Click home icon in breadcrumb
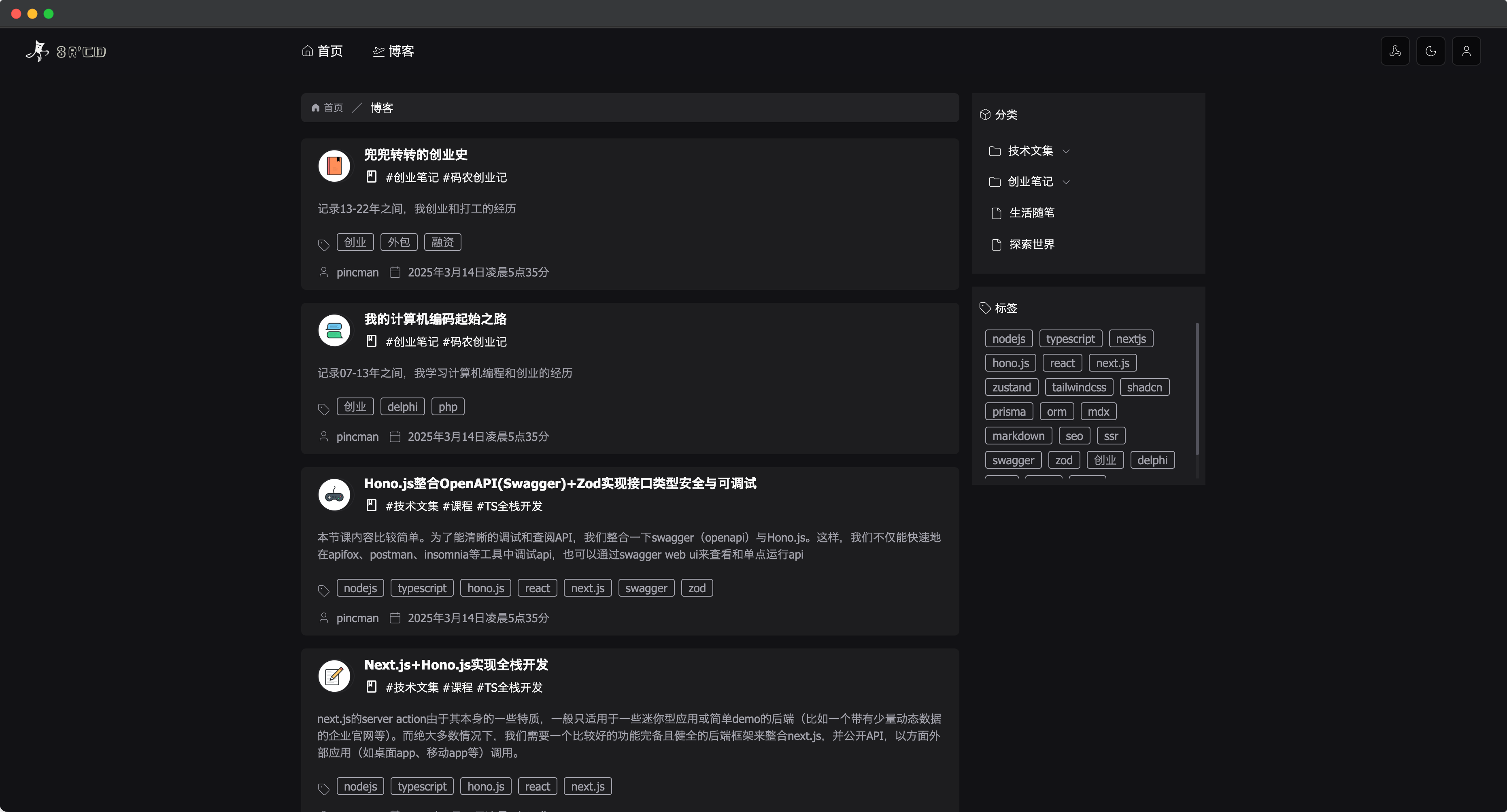This screenshot has width=1507, height=812. (316, 108)
